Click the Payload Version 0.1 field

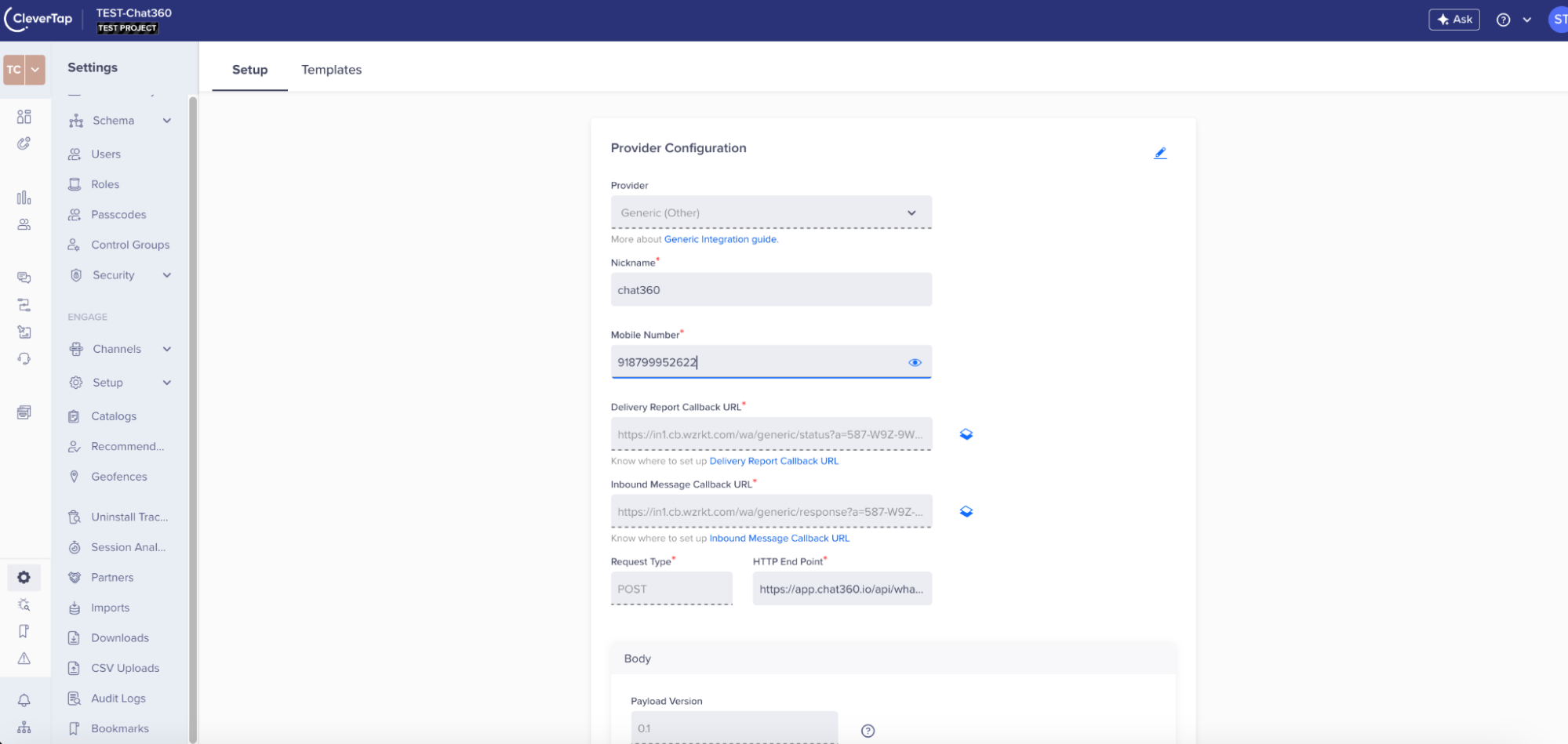tap(734, 728)
